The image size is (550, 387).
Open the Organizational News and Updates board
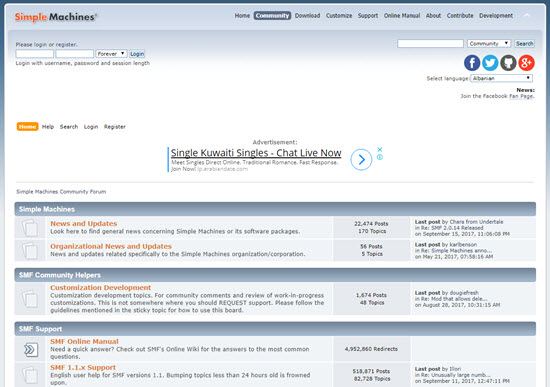[111, 246]
